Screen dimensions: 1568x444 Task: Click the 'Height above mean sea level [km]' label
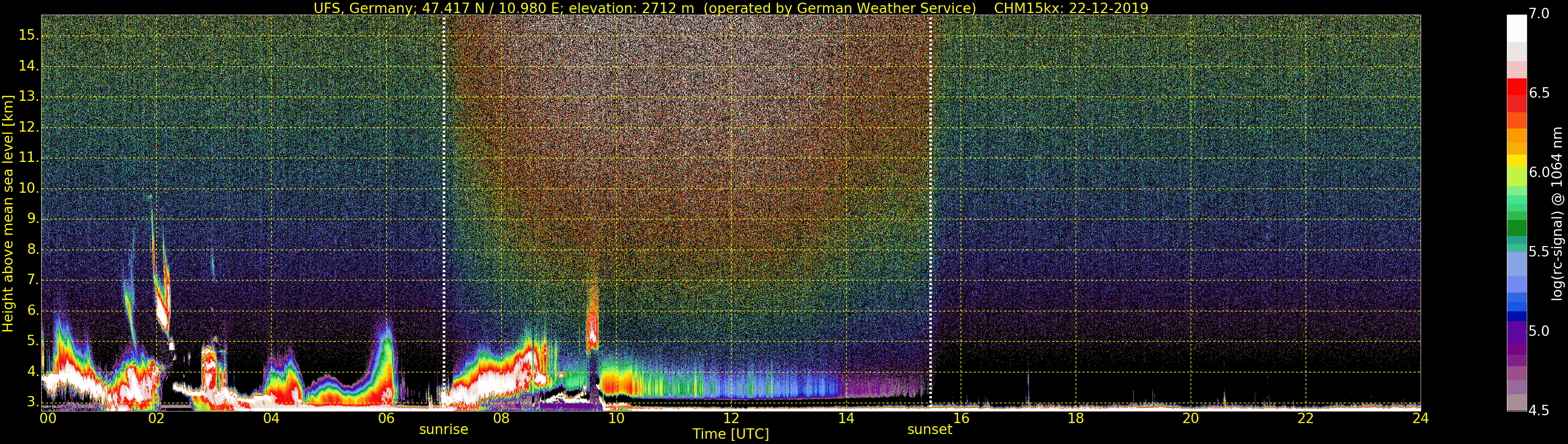point(8,213)
